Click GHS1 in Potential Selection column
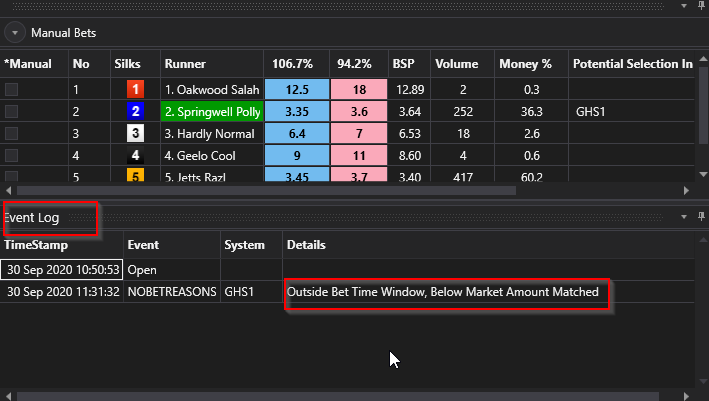The image size is (709, 401). [x=590, y=112]
